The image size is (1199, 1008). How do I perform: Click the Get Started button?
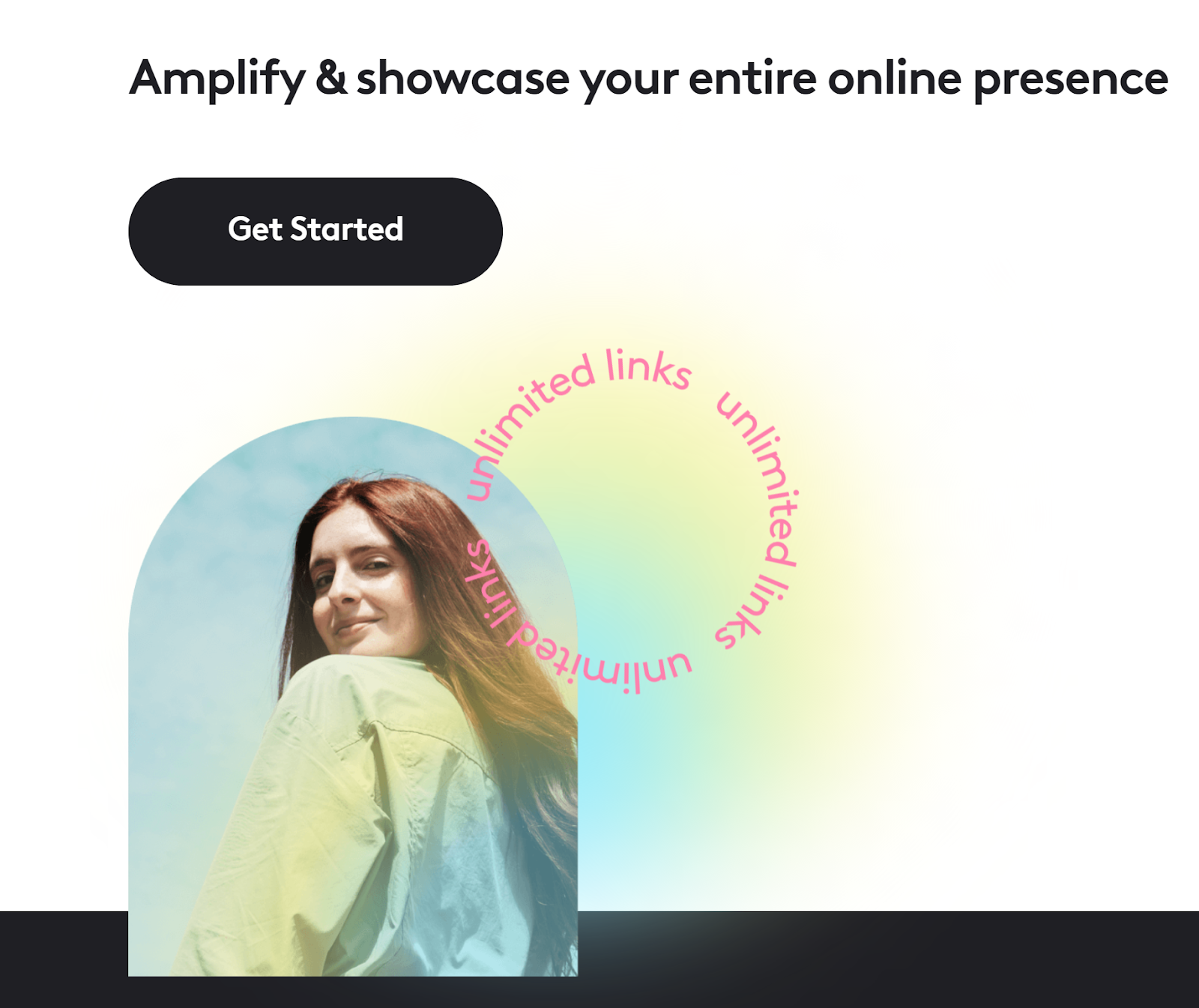tap(315, 231)
